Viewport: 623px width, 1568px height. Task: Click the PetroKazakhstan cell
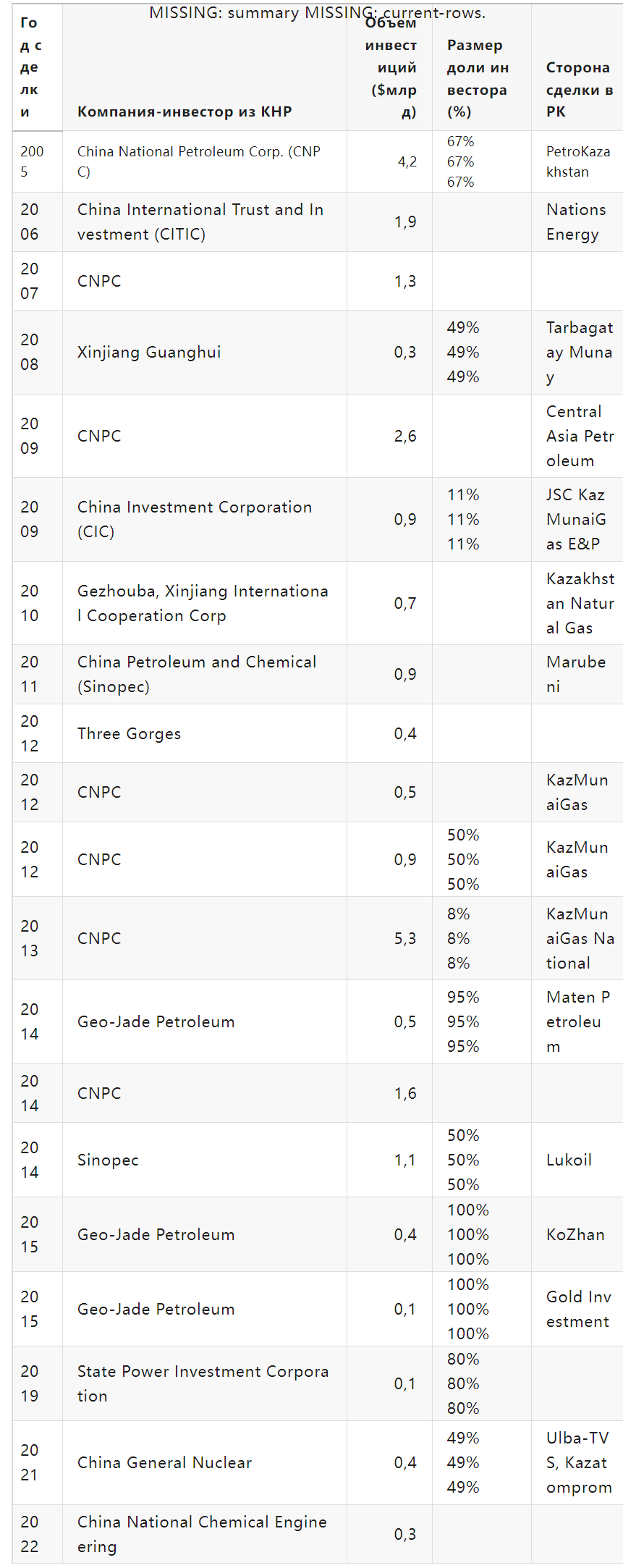(x=577, y=161)
